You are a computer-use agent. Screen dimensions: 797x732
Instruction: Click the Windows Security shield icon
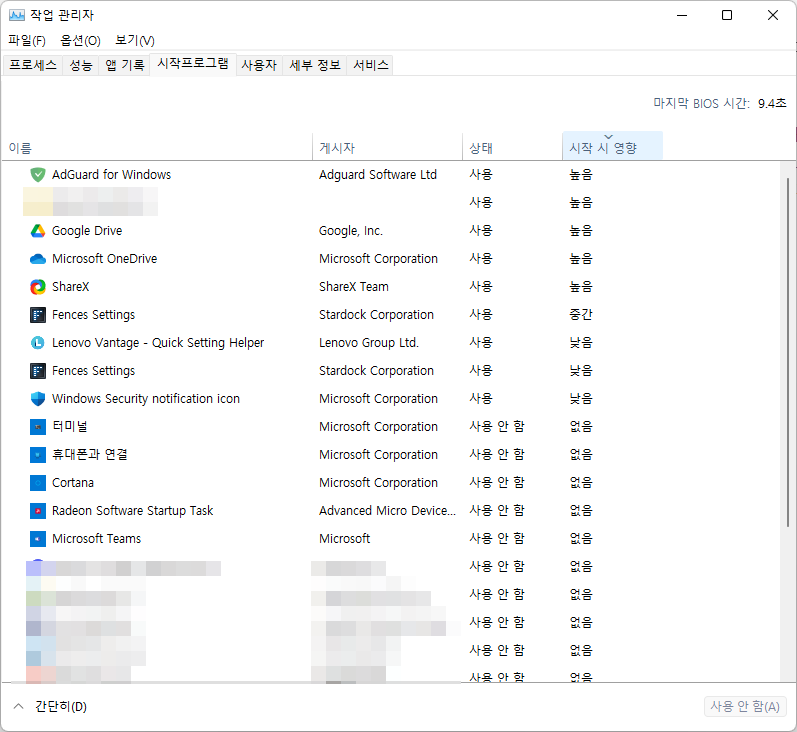pos(38,399)
